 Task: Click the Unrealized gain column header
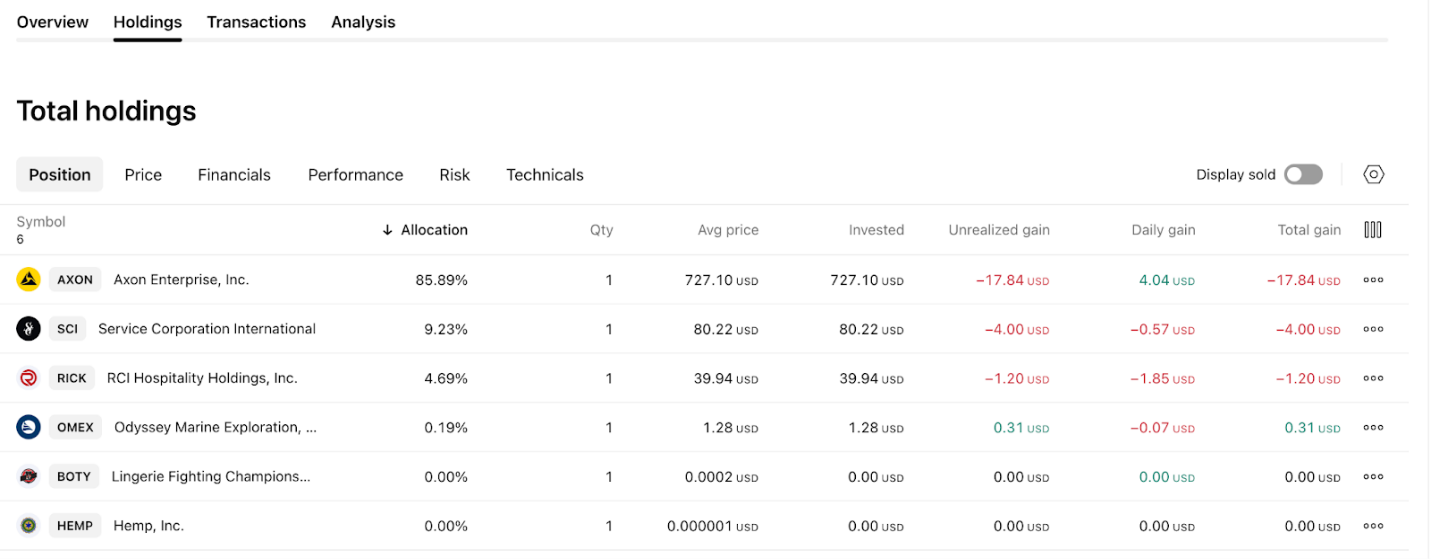point(999,230)
